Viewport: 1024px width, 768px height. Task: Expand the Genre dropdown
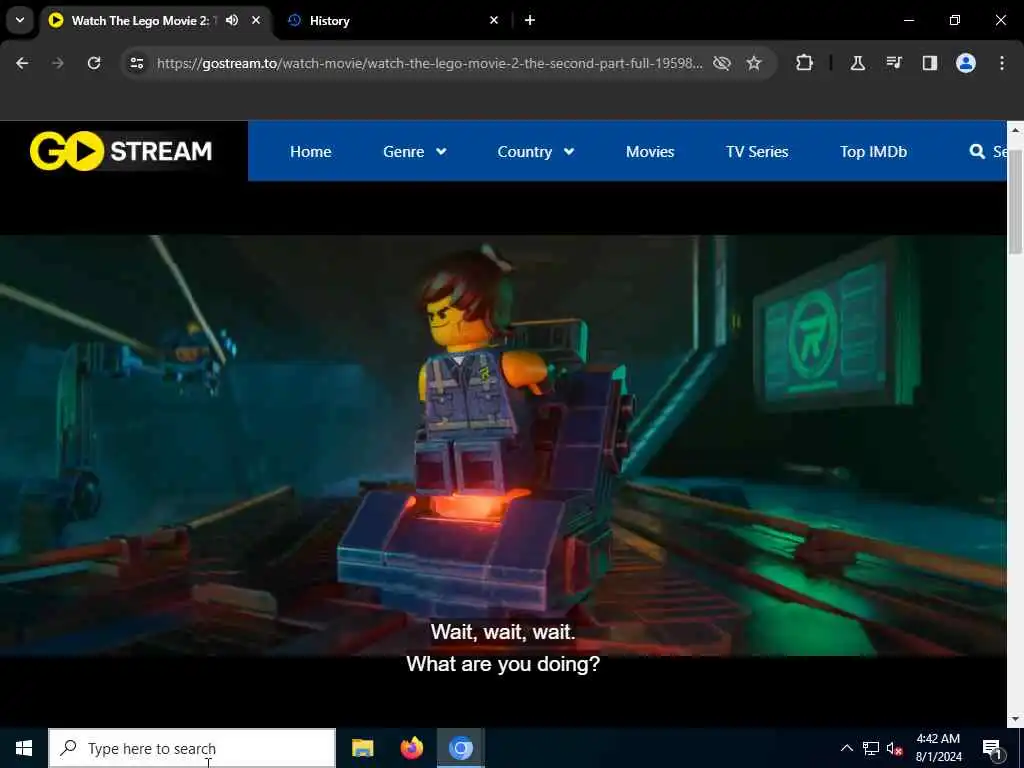414,152
